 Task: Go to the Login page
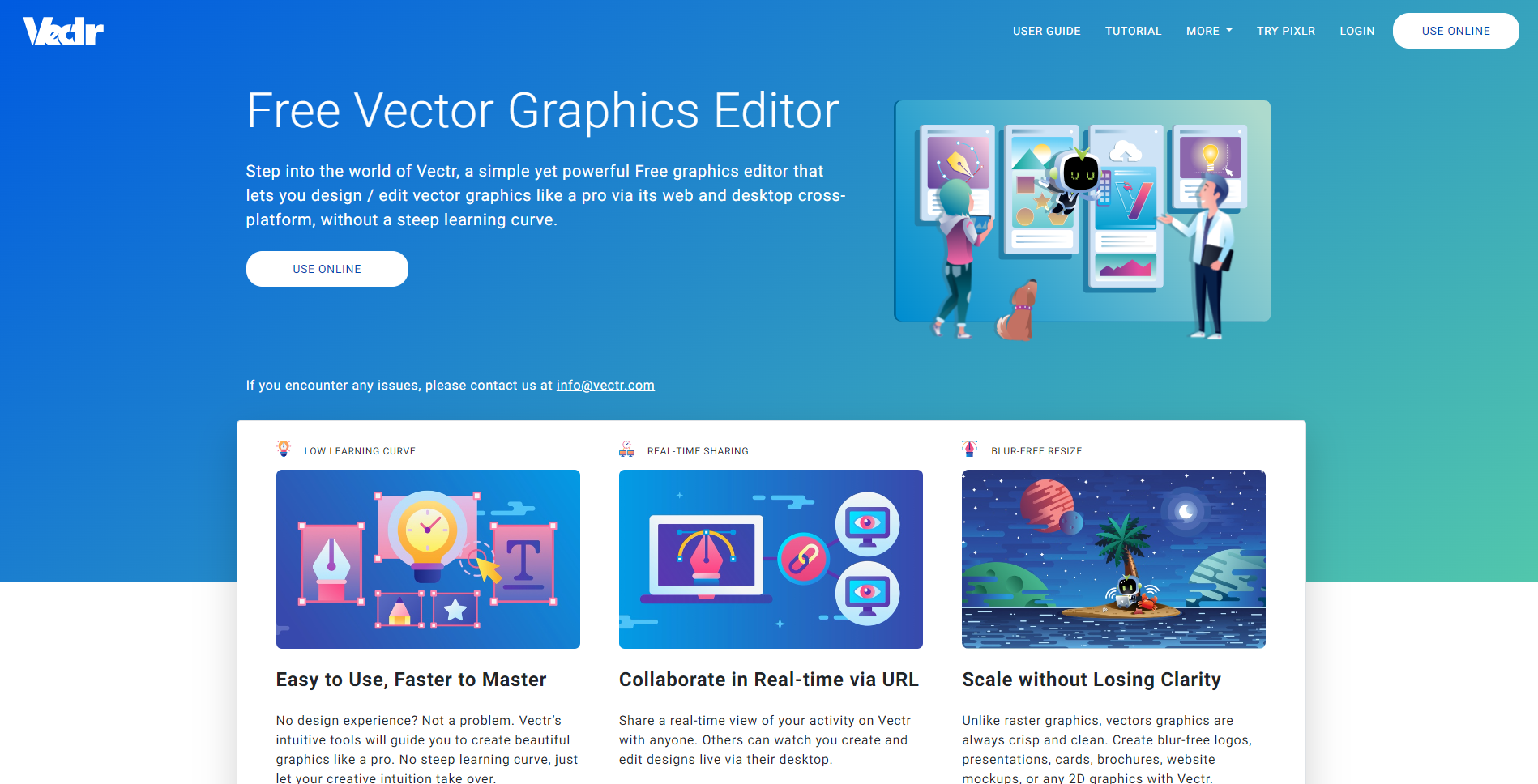point(1356,31)
